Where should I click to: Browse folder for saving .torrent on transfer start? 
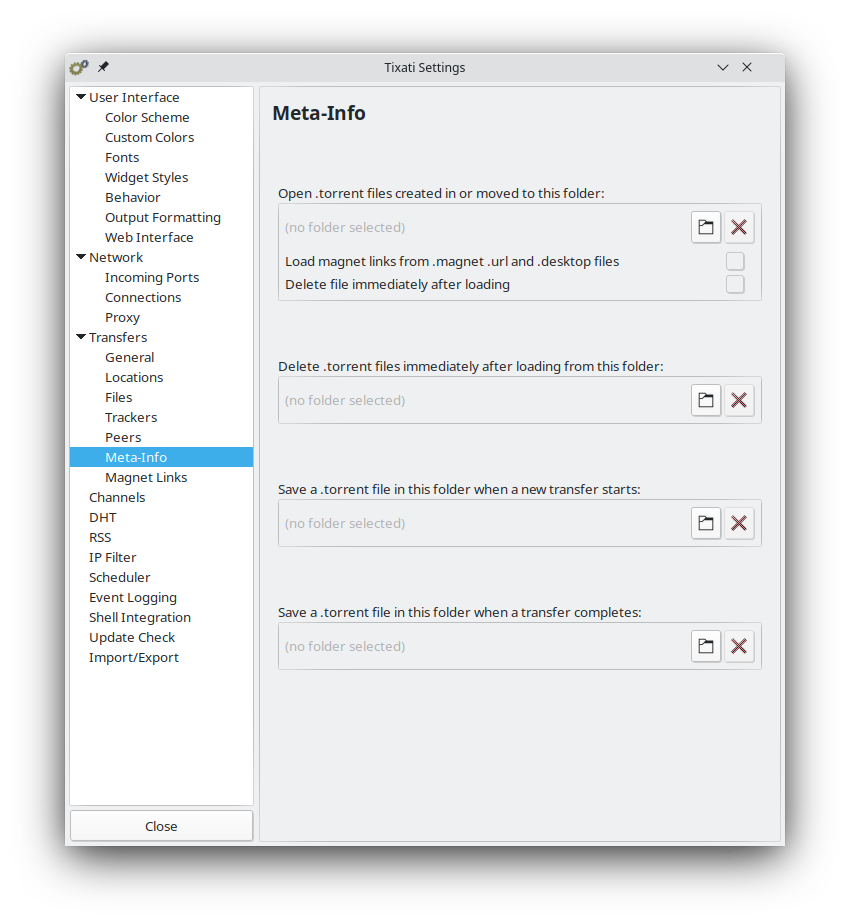(x=706, y=522)
